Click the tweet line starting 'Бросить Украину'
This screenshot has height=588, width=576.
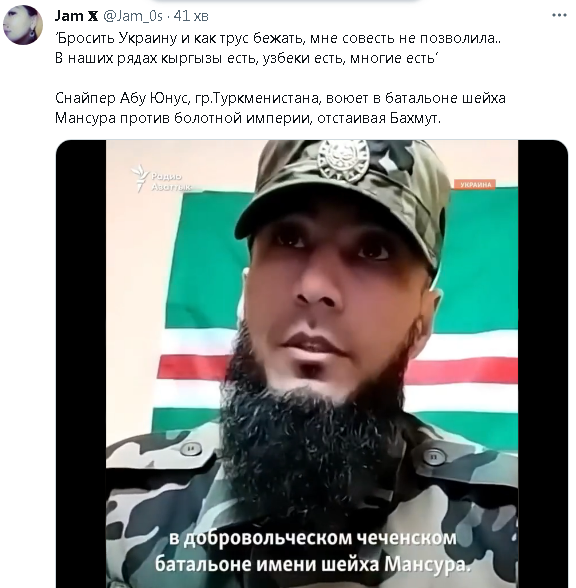[278, 38]
